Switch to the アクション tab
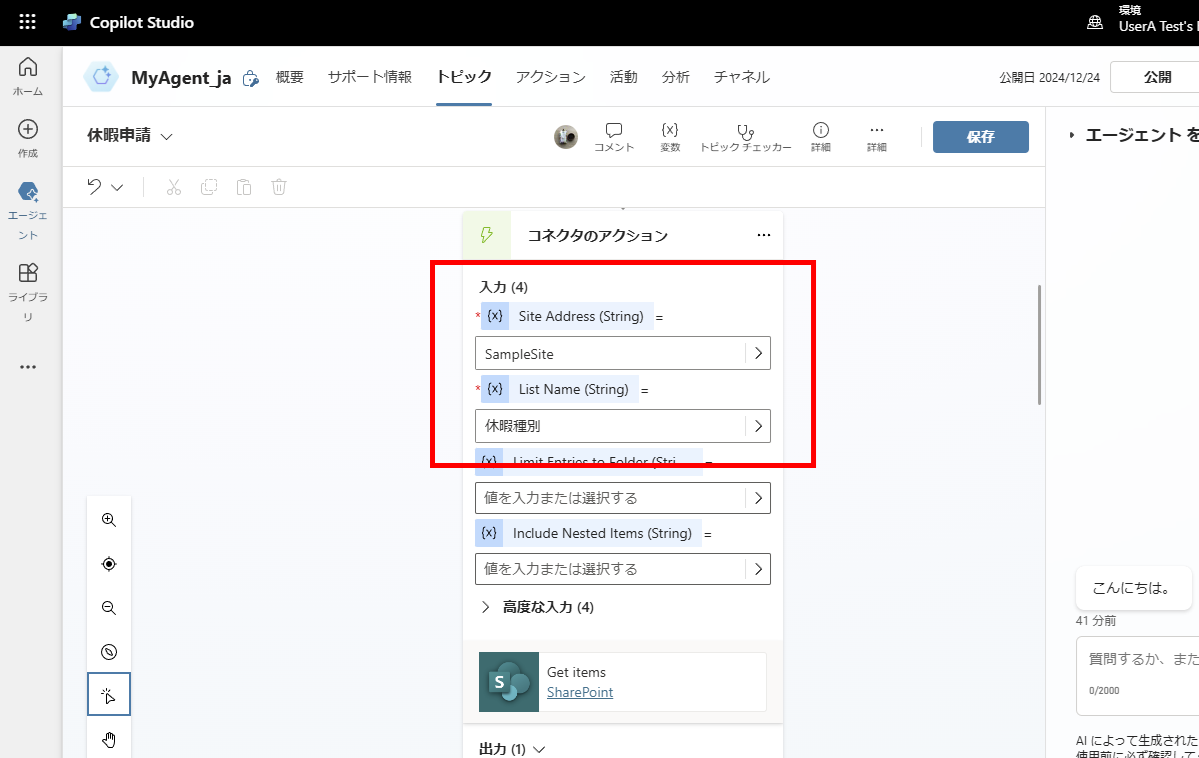 point(549,76)
